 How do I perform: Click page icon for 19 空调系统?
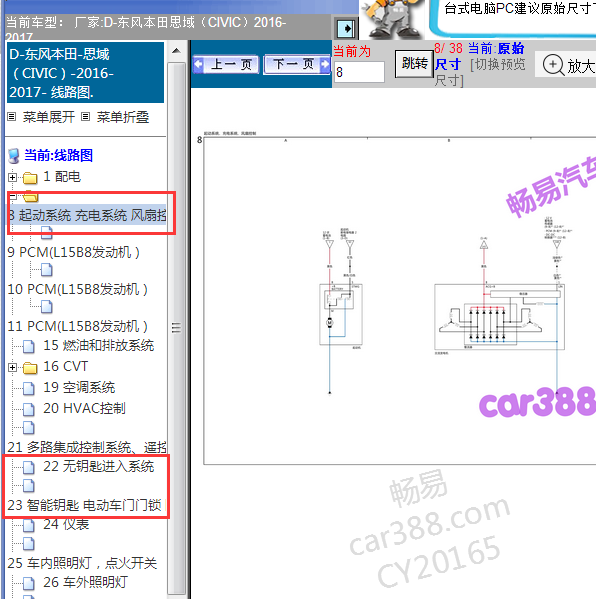(x=29, y=389)
